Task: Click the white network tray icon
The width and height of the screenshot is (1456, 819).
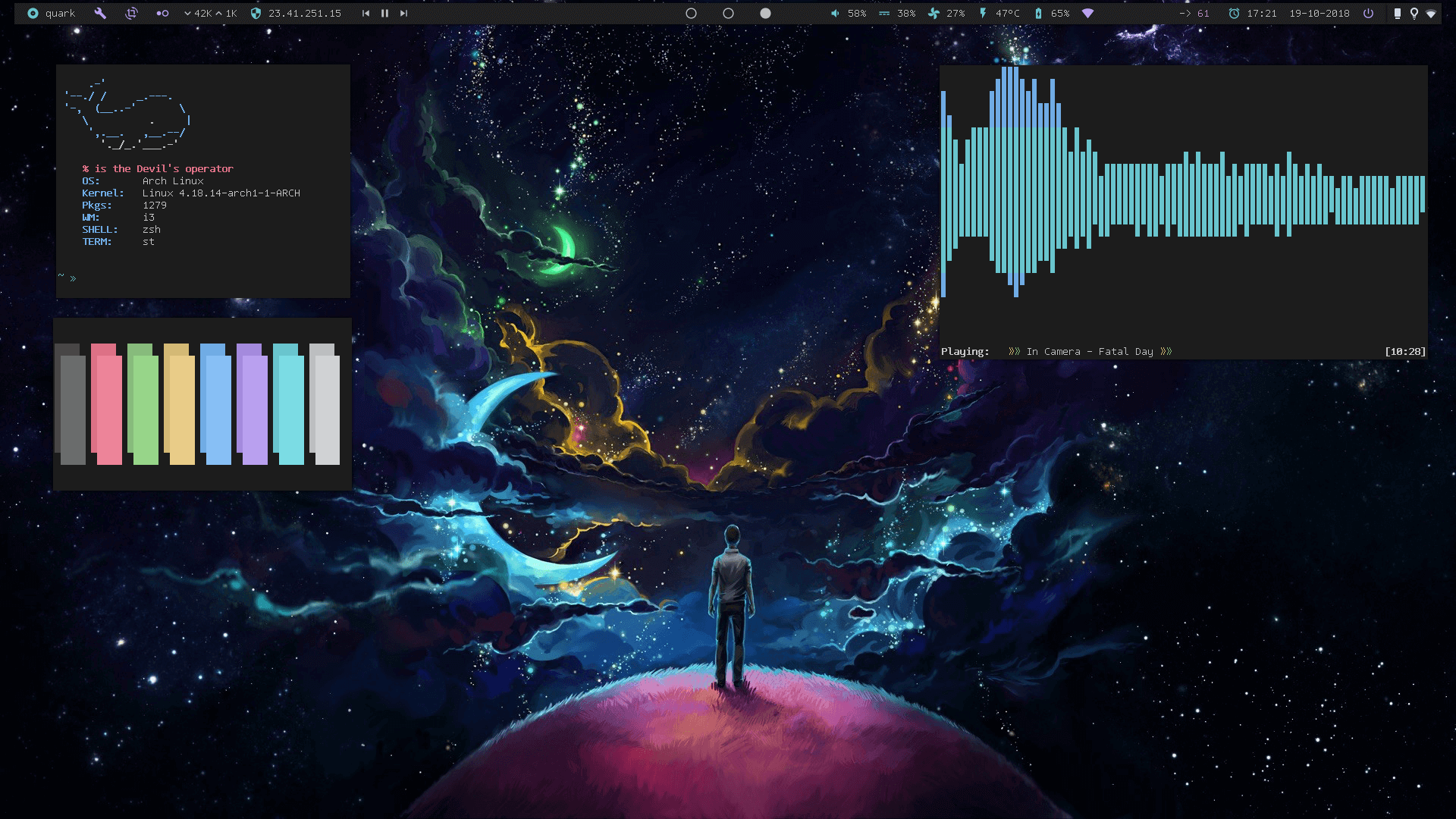Action: click(1431, 14)
